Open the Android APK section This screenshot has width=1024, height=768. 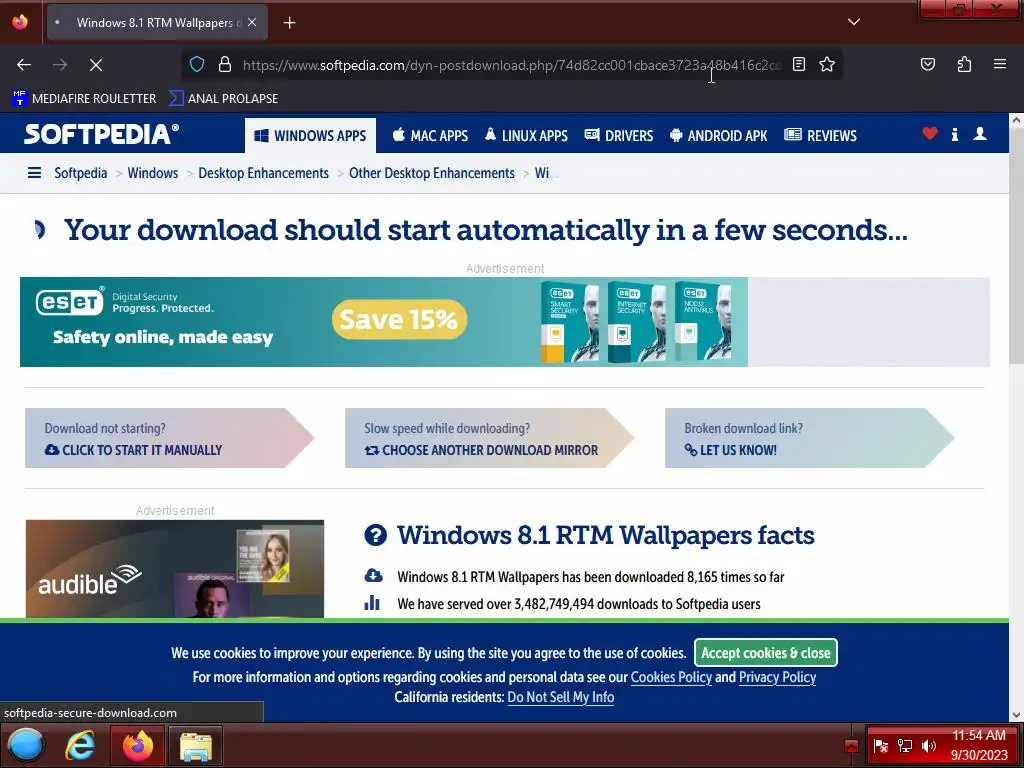point(718,136)
